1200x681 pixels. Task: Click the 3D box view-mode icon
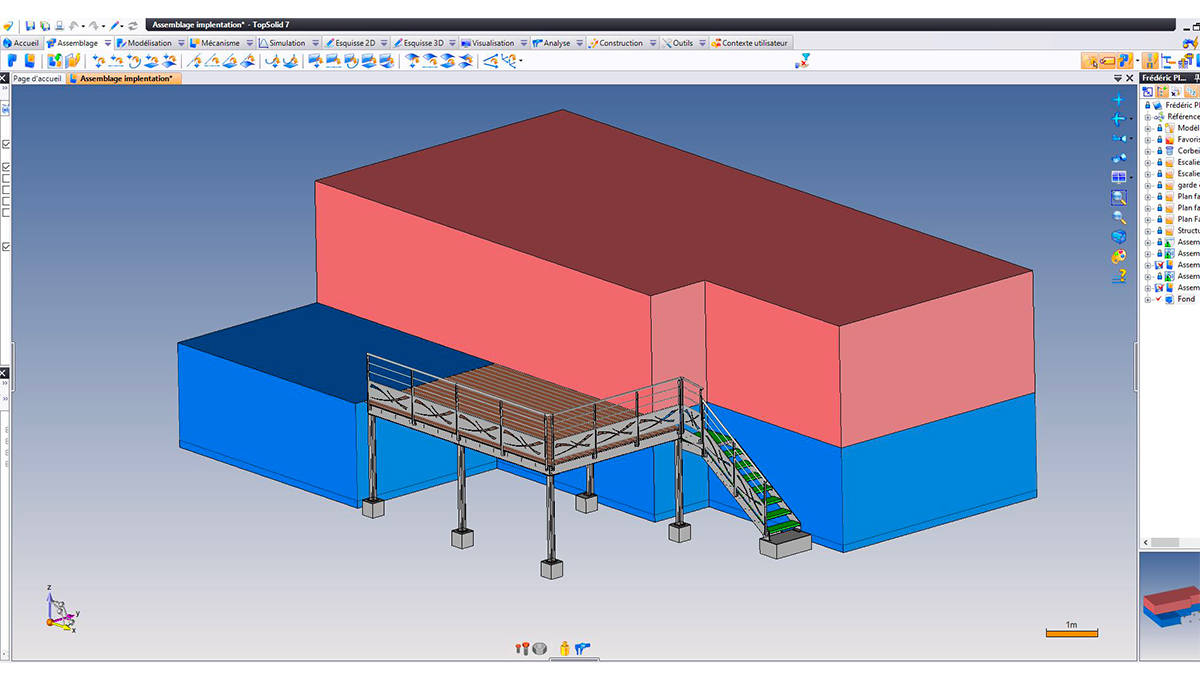coord(1118,237)
